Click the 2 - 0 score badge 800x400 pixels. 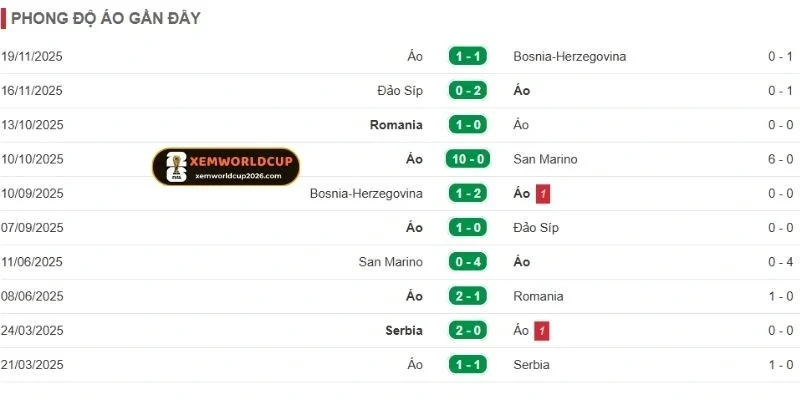point(467,330)
